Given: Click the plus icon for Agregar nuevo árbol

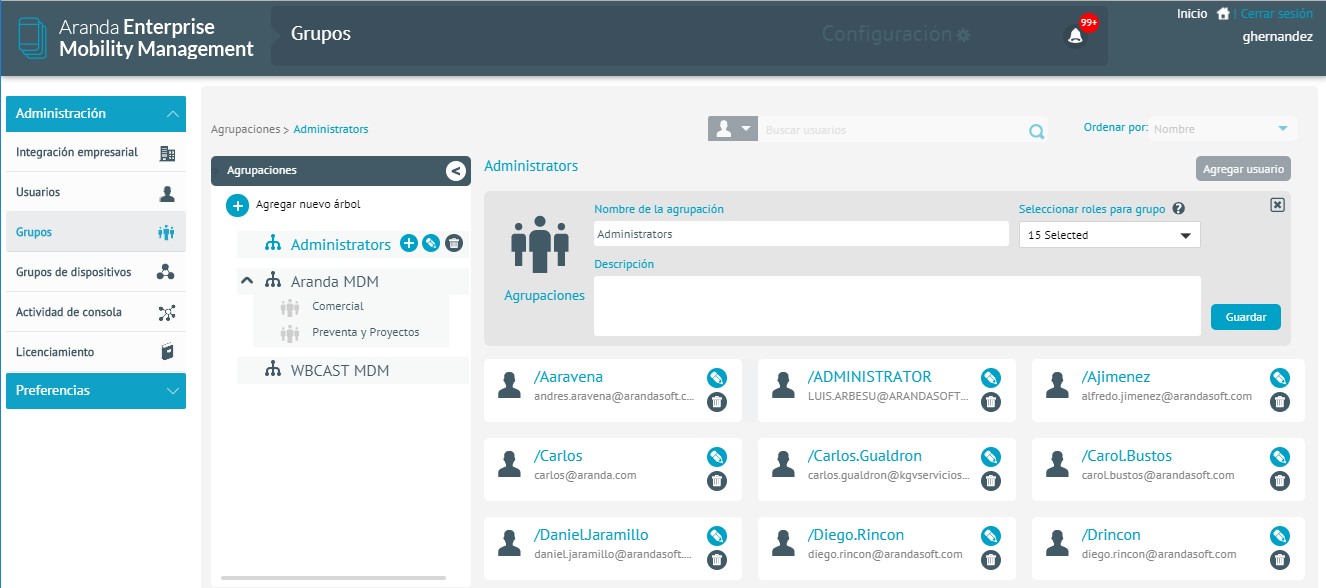Looking at the screenshot, I should [237, 206].
